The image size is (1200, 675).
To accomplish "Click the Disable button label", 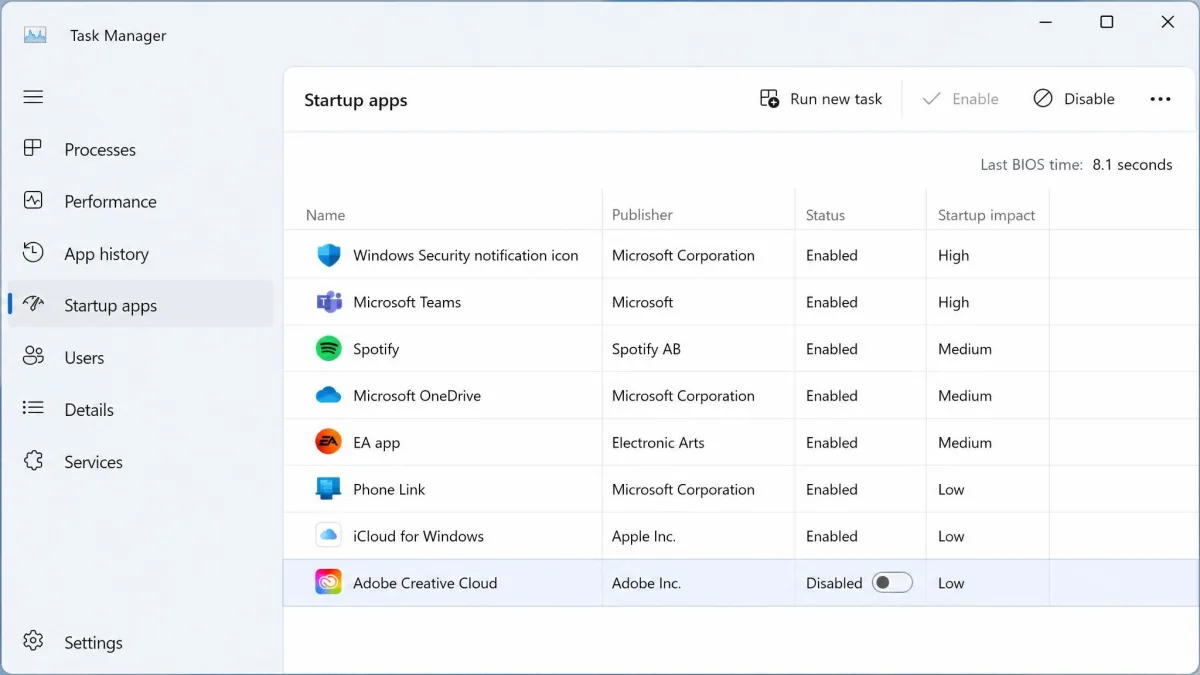I will pyautogui.click(x=1089, y=99).
